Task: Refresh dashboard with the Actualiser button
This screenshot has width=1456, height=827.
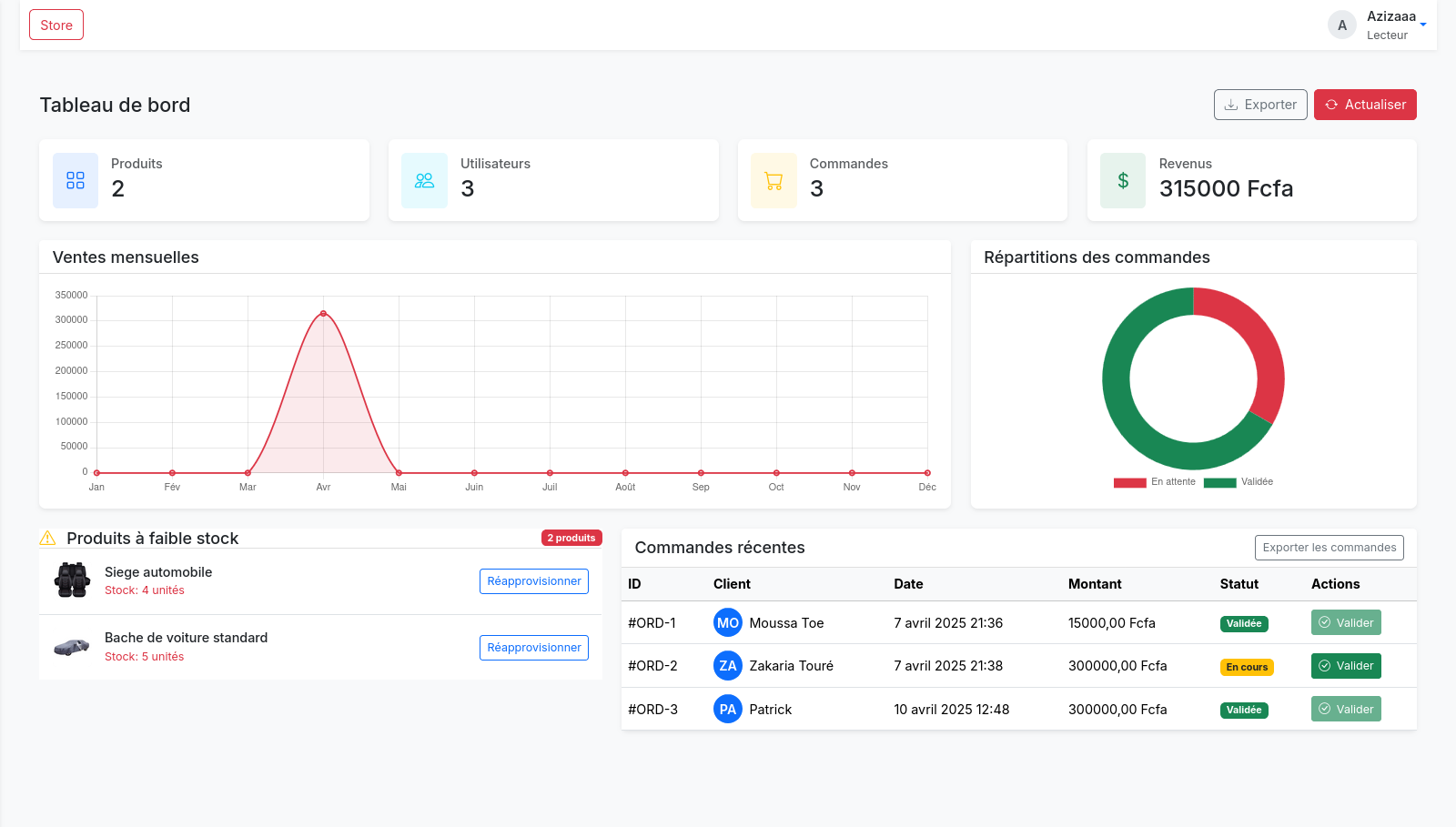Action: point(1365,105)
